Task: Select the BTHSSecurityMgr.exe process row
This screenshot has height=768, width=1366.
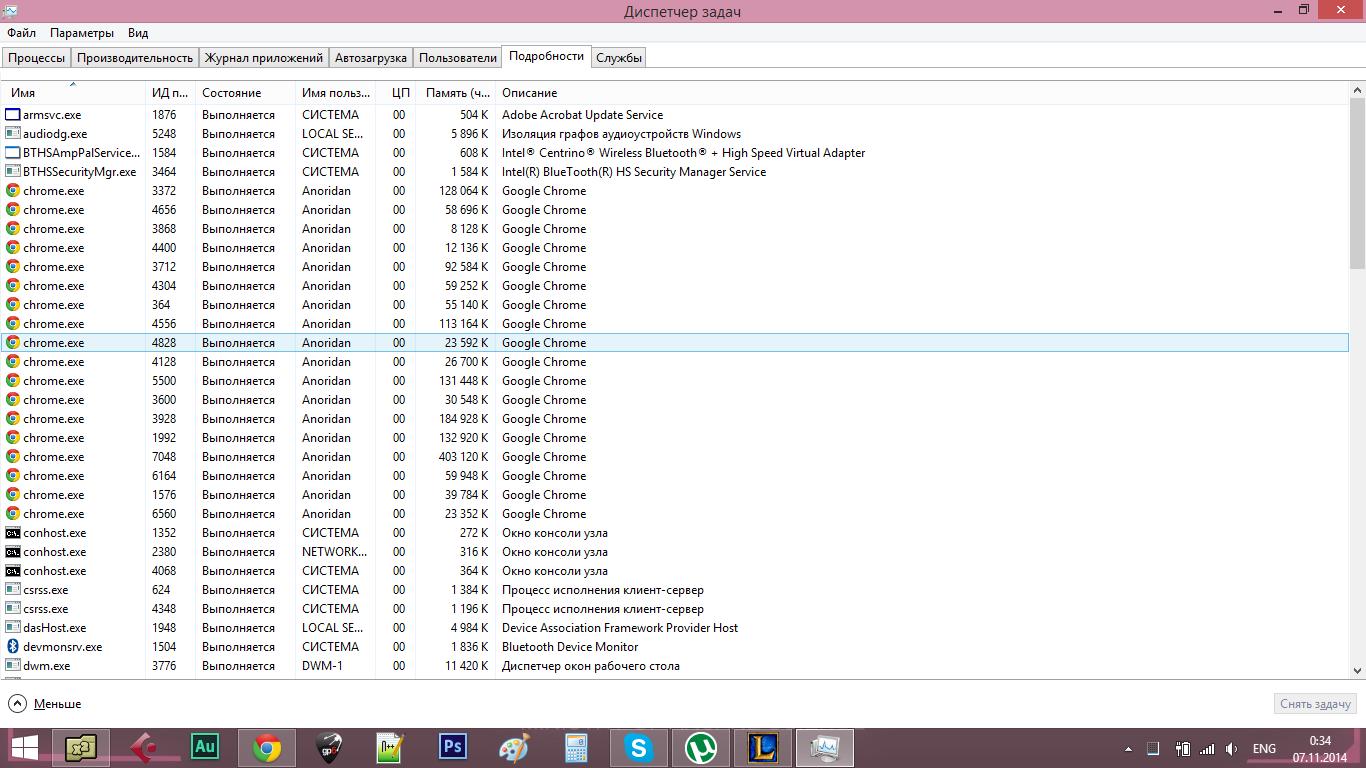Action: 675,172
